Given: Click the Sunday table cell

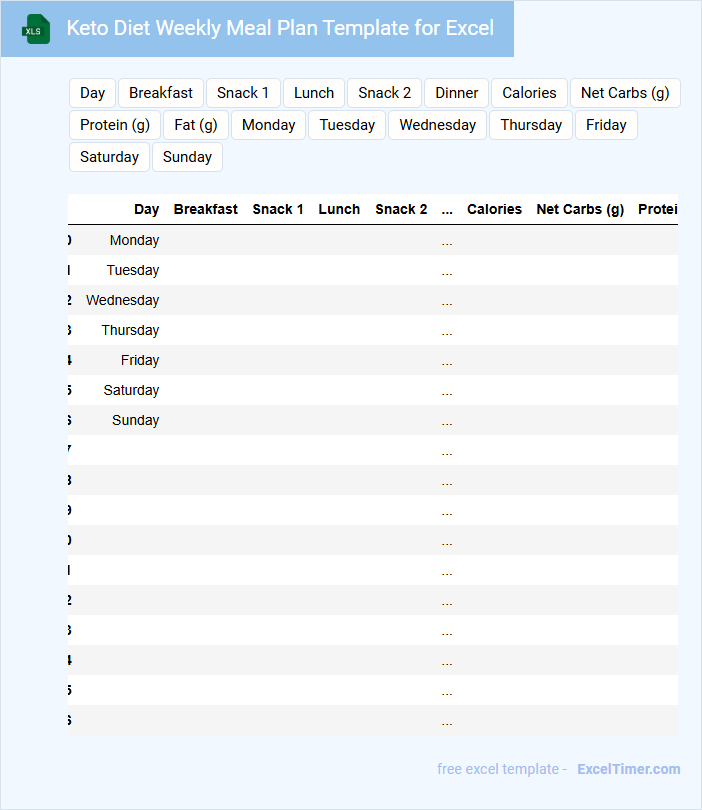Looking at the screenshot, I should pos(135,420).
